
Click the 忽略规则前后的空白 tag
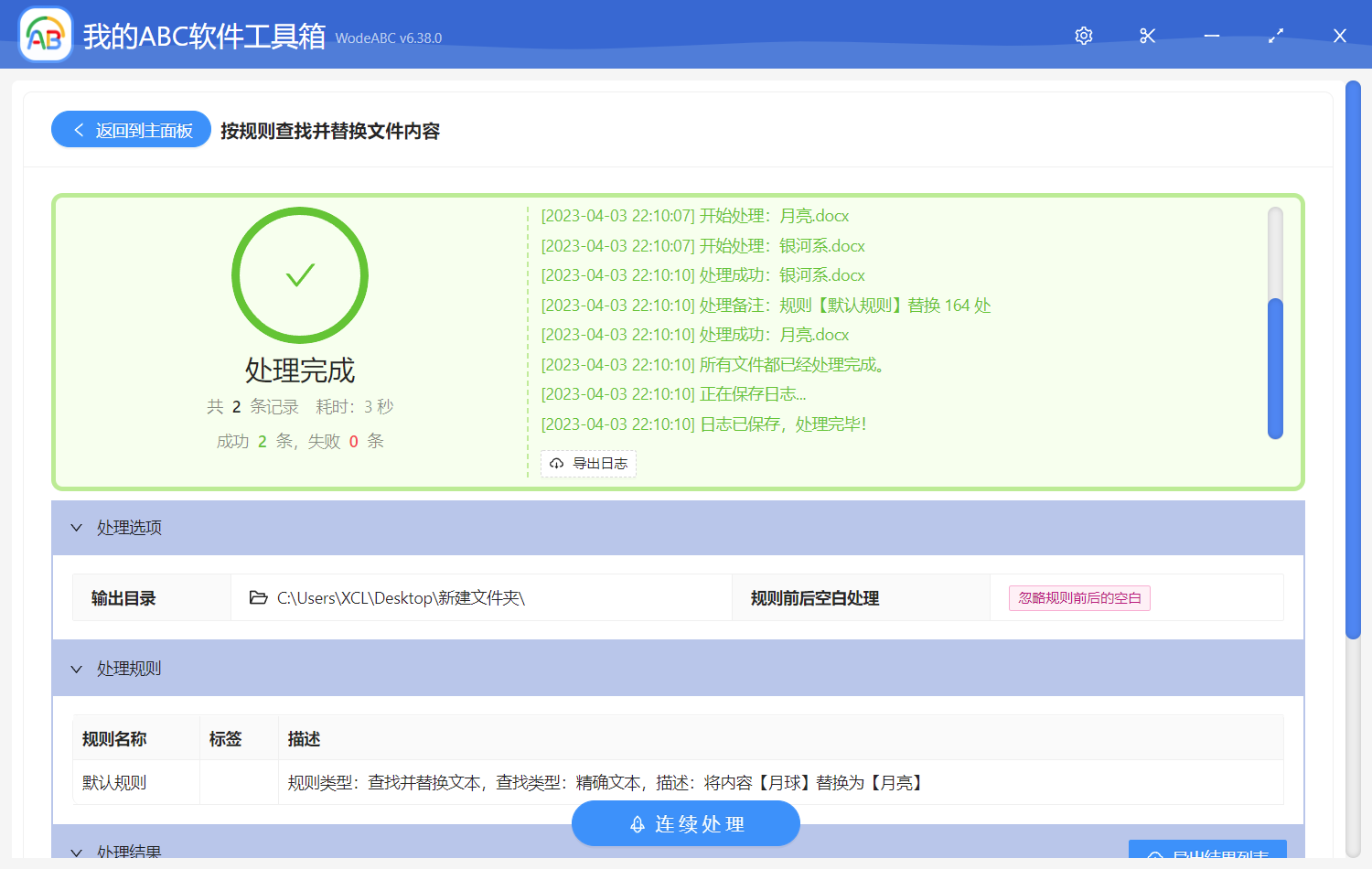[x=1079, y=598]
